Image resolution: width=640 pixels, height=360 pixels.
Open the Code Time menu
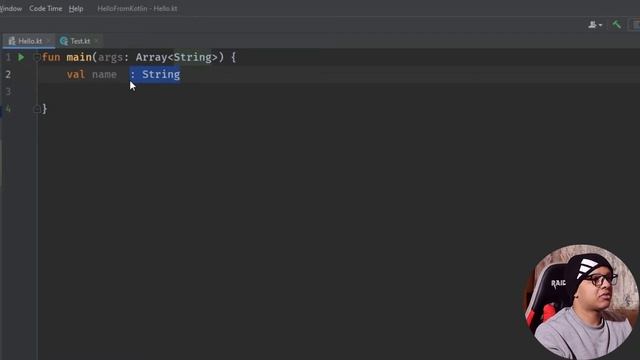tap(45, 8)
